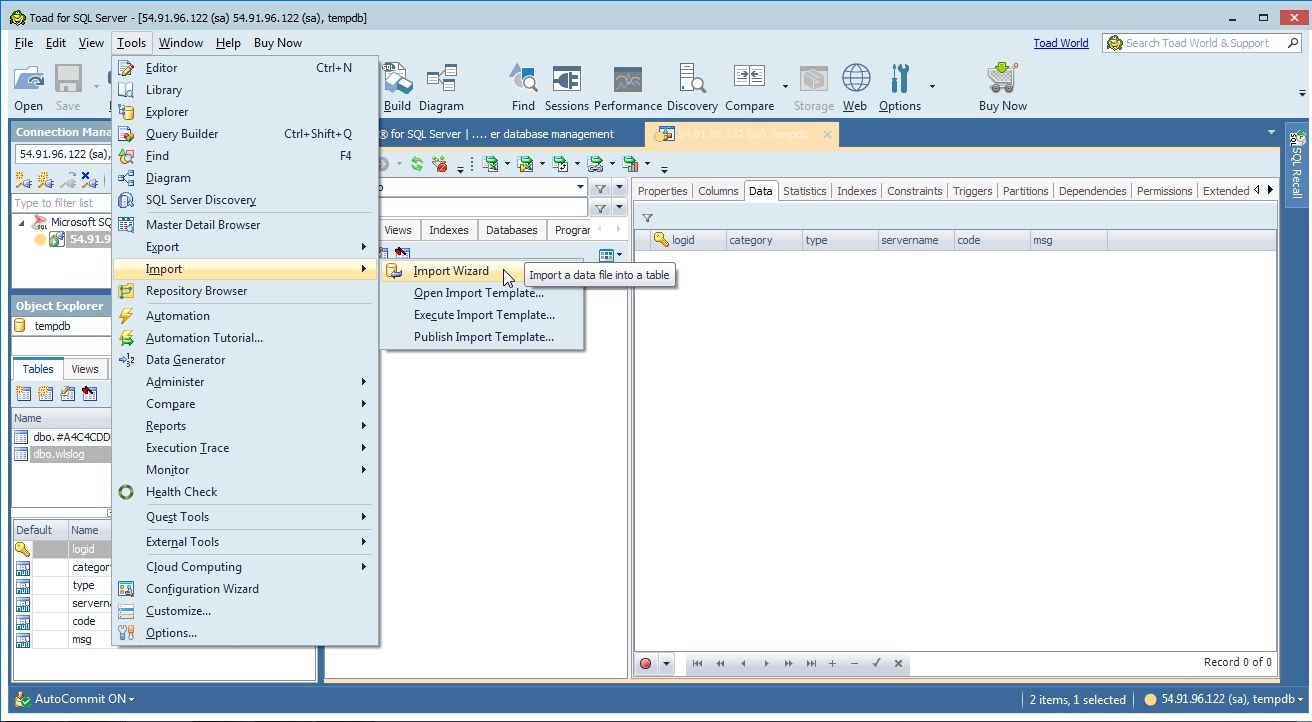Image resolution: width=1312 pixels, height=722 pixels.
Task: Switch to the Statistics tab
Action: tap(804, 191)
